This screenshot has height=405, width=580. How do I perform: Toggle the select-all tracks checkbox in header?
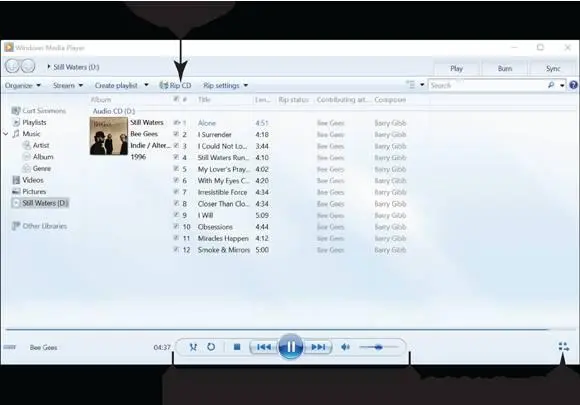coord(176,99)
